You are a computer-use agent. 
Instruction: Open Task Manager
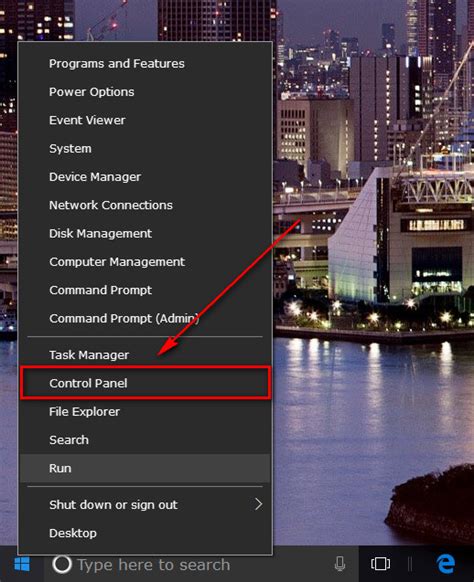coord(146,355)
